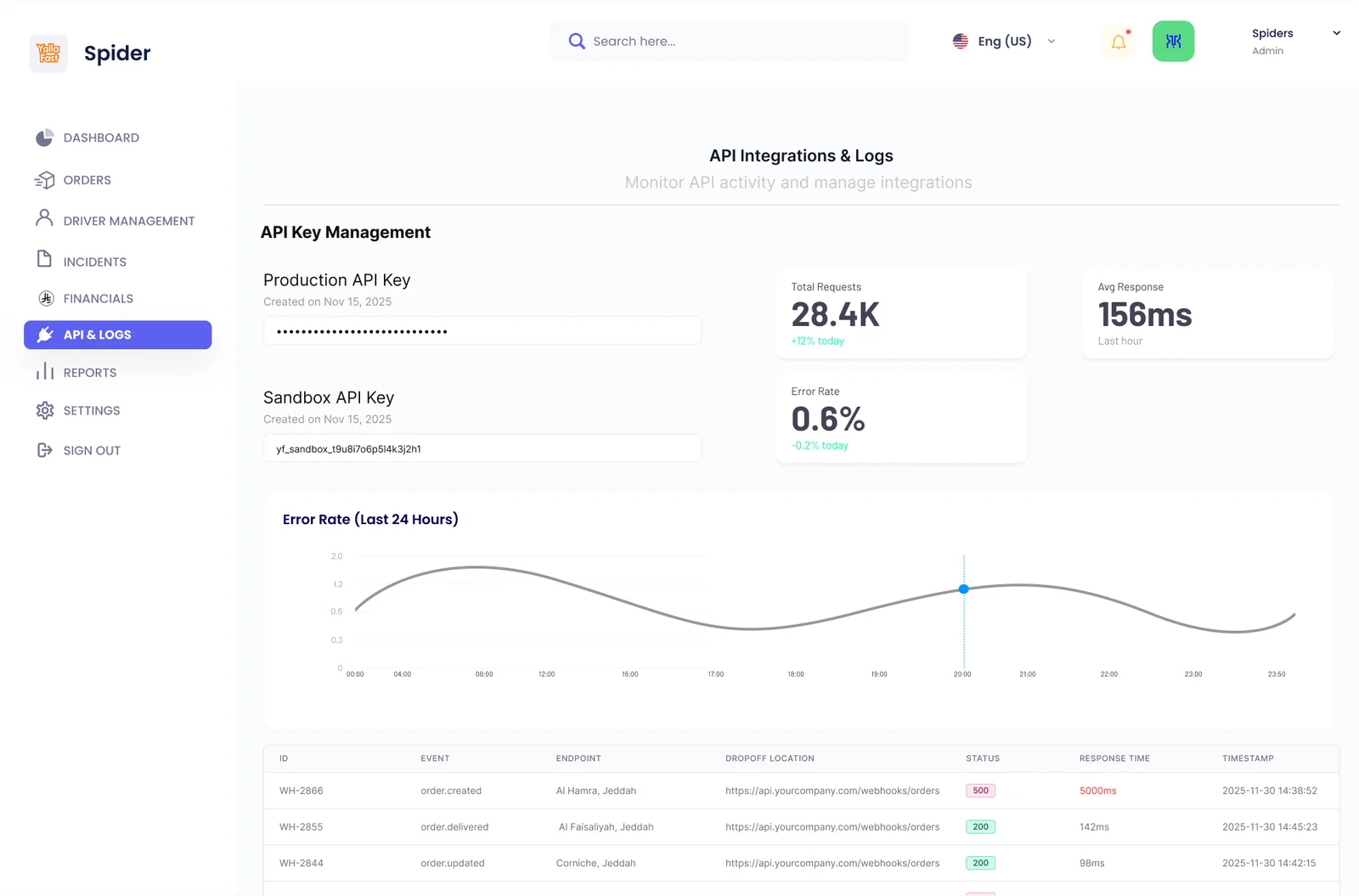Click into the Search here field
Screen dimensions: 1359x896
click(730, 41)
